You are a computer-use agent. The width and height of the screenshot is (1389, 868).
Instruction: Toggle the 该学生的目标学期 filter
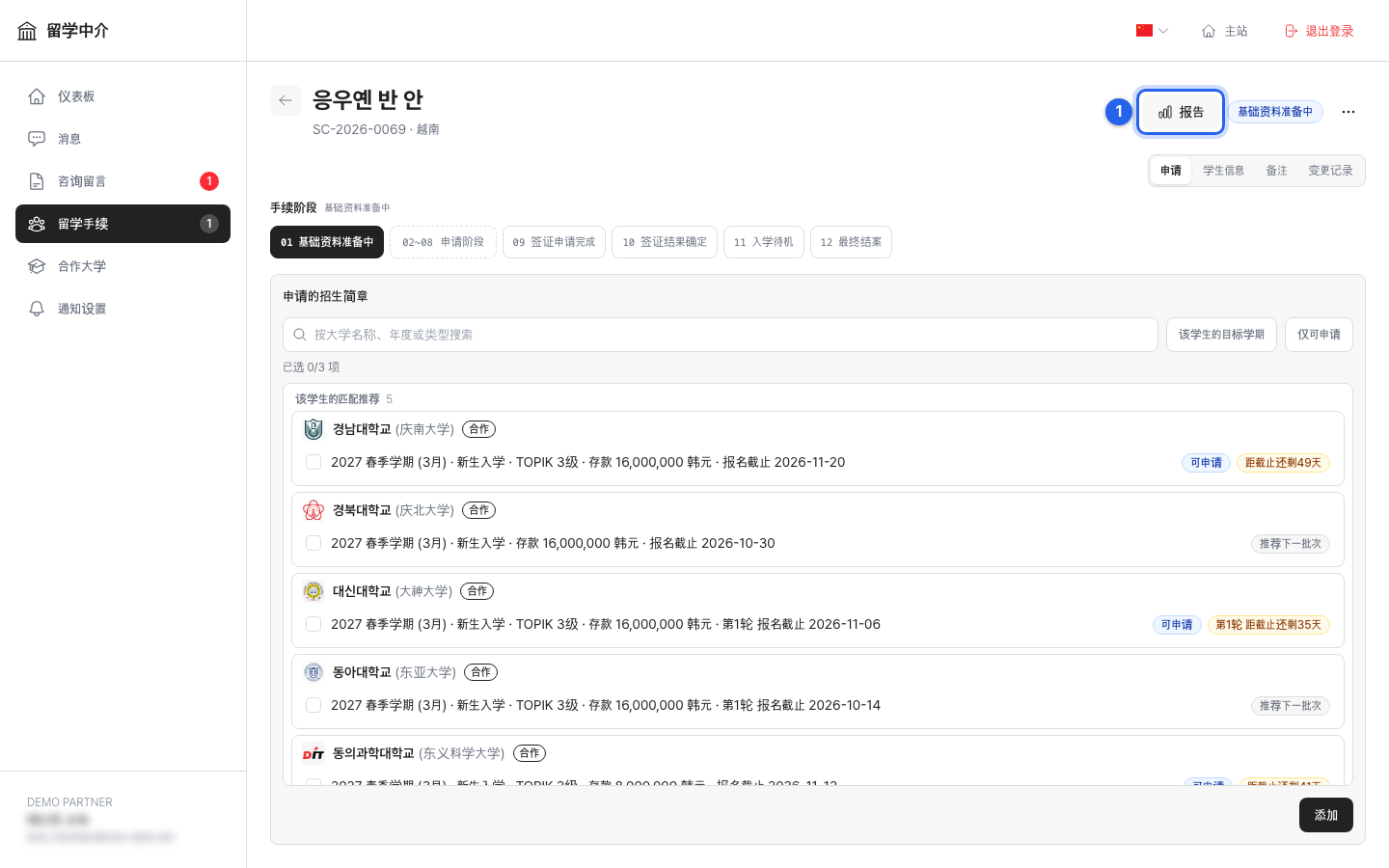(x=1221, y=335)
